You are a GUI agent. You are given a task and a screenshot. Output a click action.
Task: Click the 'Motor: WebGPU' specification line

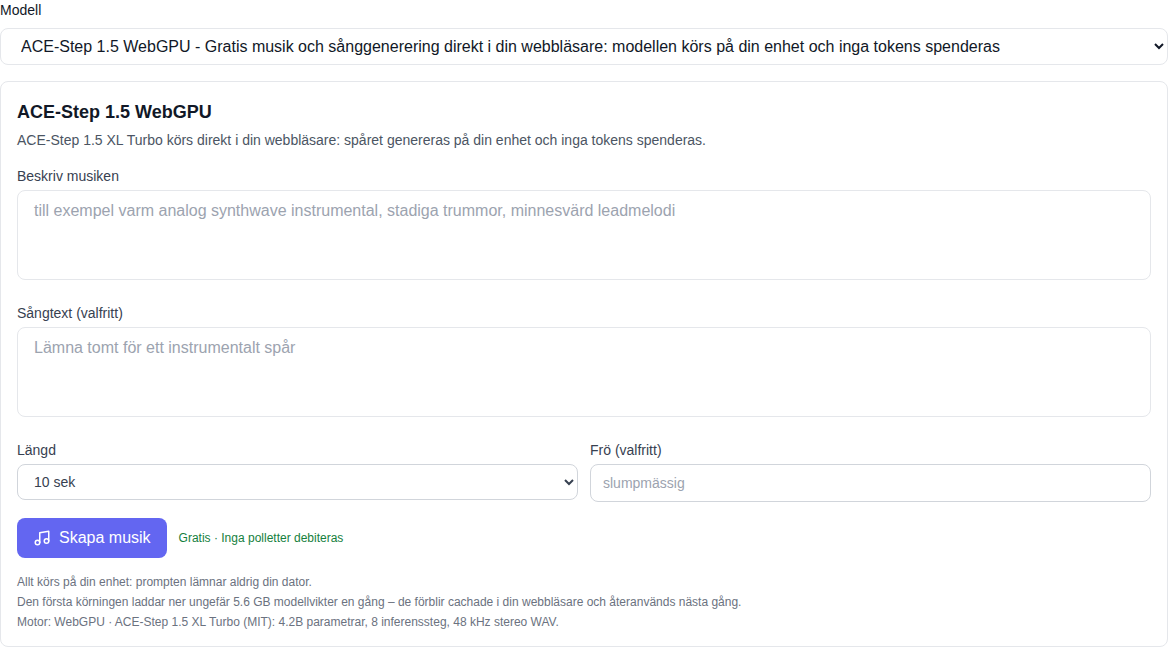click(288, 622)
